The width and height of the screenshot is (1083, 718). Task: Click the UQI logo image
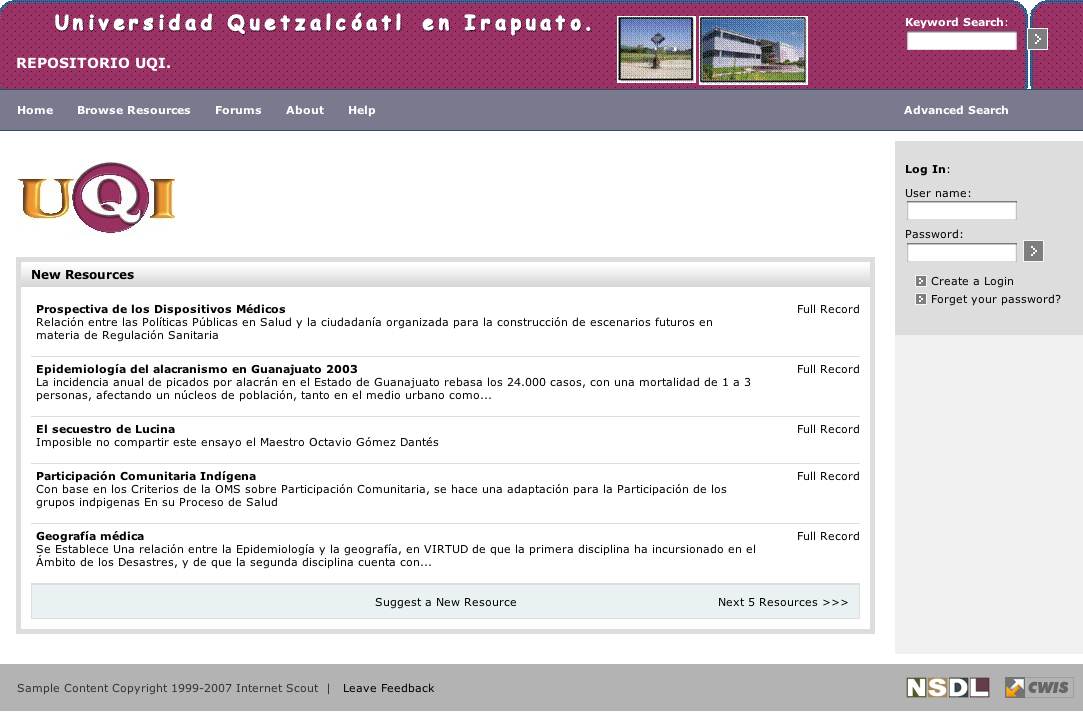click(97, 198)
